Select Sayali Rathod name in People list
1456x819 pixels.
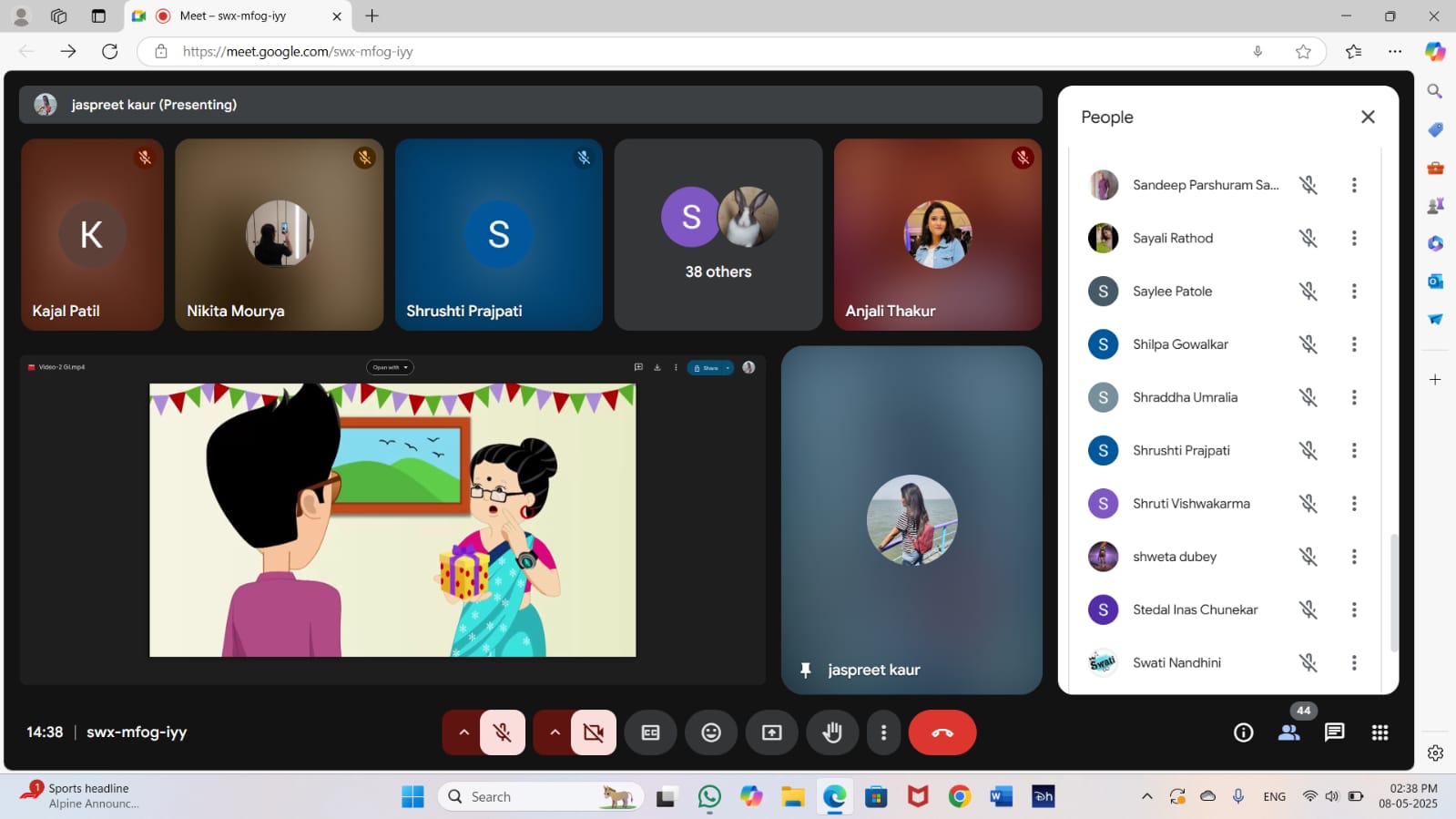pyautogui.click(x=1173, y=238)
